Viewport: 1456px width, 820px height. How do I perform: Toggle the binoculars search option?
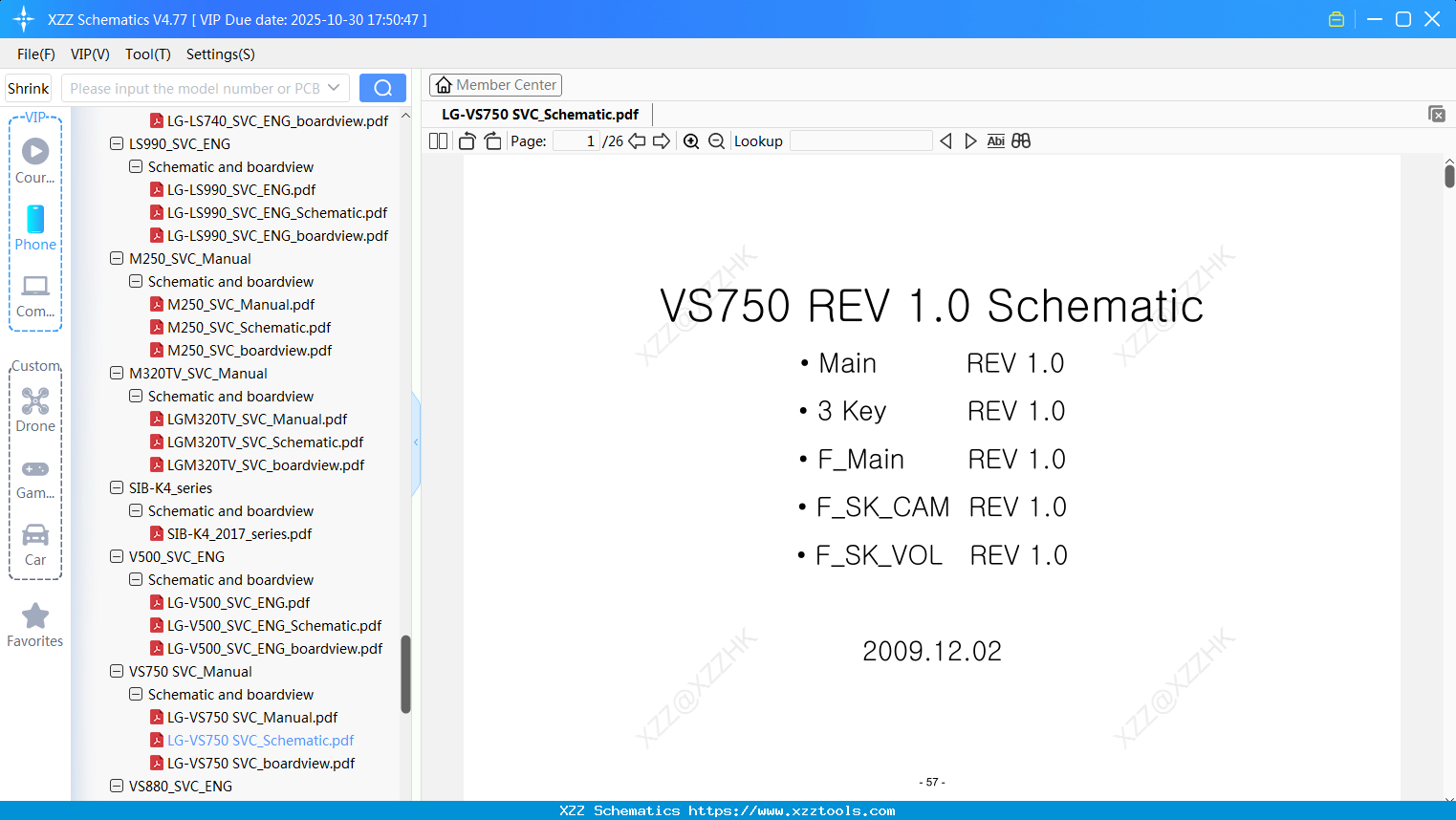[1021, 140]
